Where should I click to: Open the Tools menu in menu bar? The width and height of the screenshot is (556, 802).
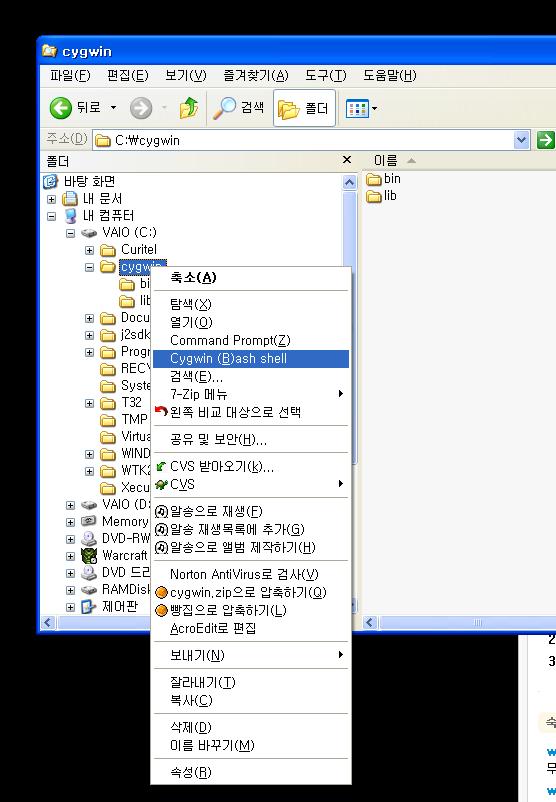point(326,76)
